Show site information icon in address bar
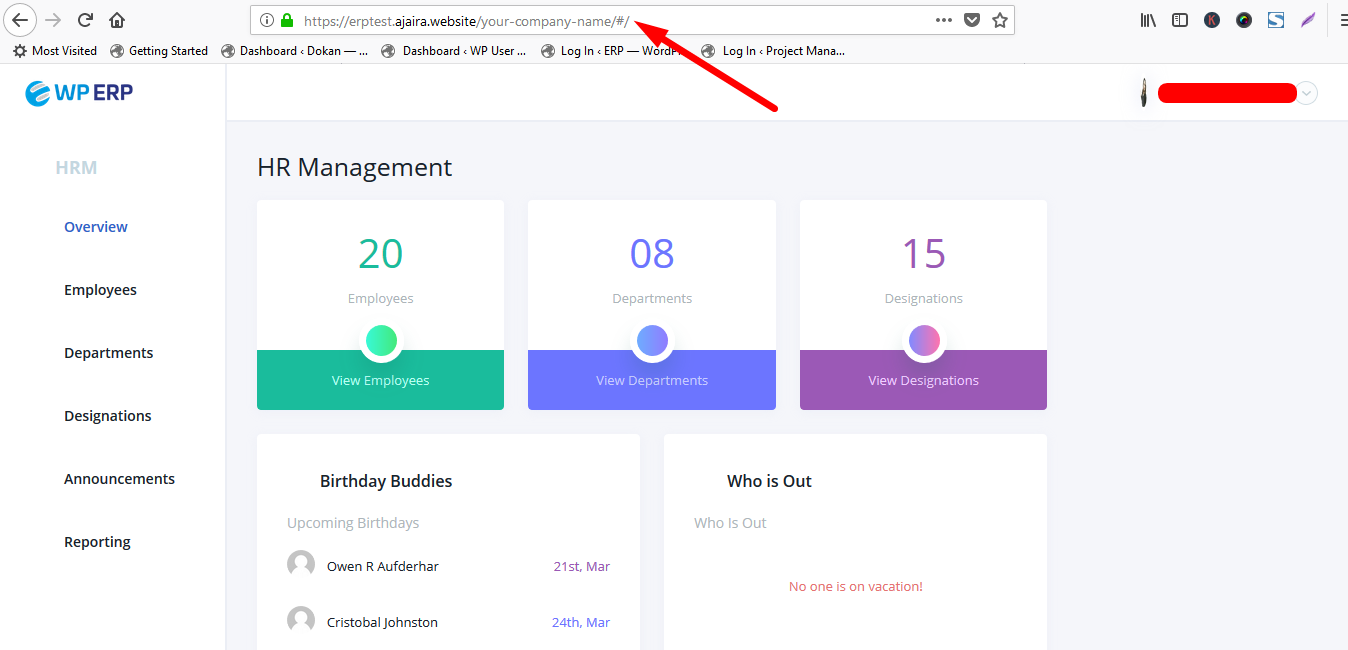The width and height of the screenshot is (1348, 650). coord(267,20)
